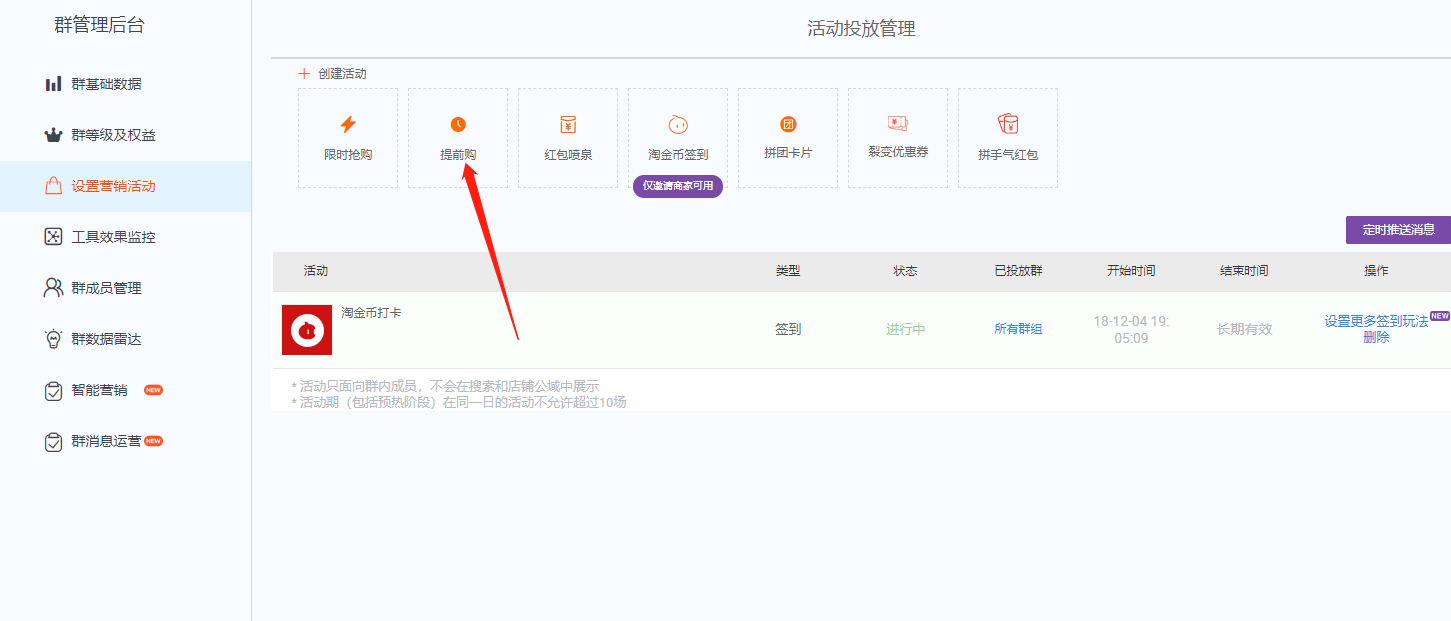Click the 设置更多签到玩法 link

tap(1376, 321)
